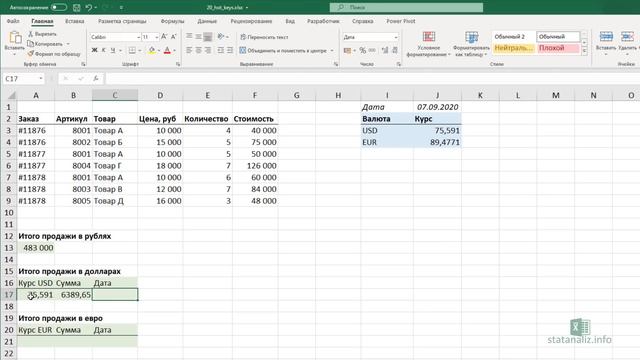Apply the yellow fill color bucket
Viewport: 640px width, 360px height.
151,50
